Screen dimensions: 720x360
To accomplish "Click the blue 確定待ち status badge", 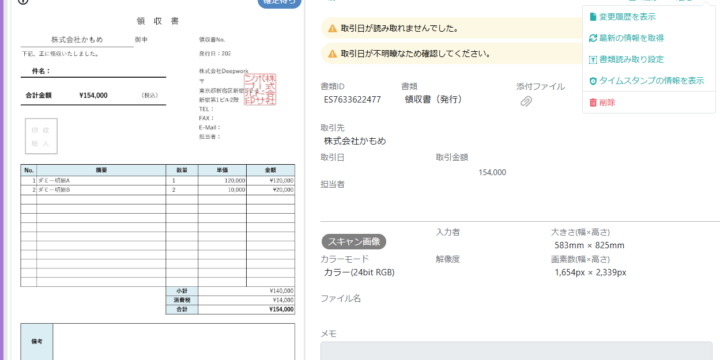I will tap(280, 2).
